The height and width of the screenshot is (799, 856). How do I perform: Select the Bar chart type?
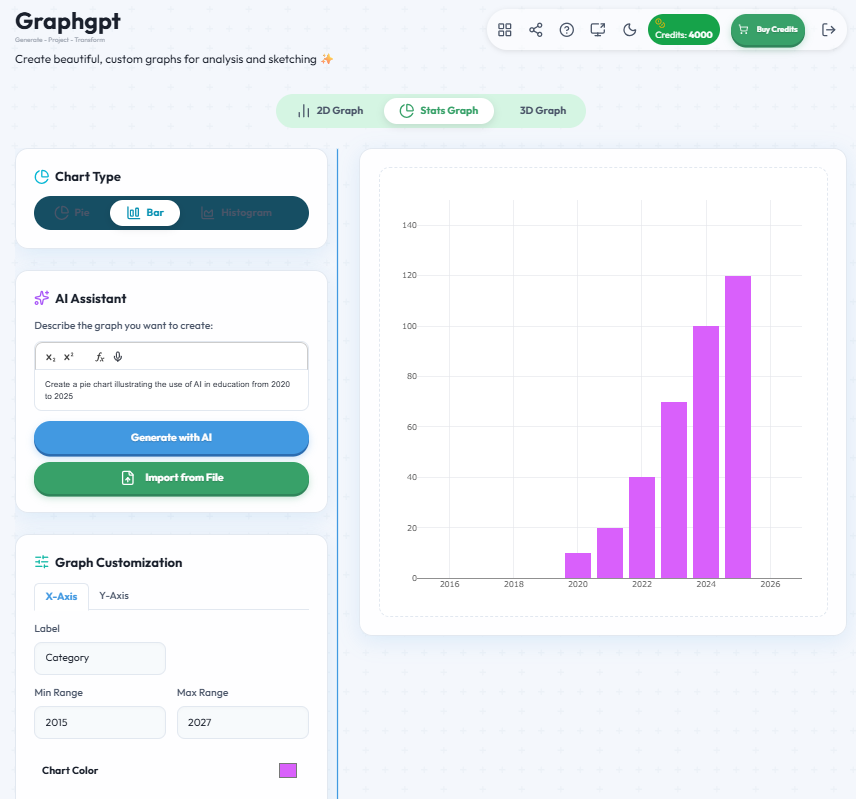[145, 212]
